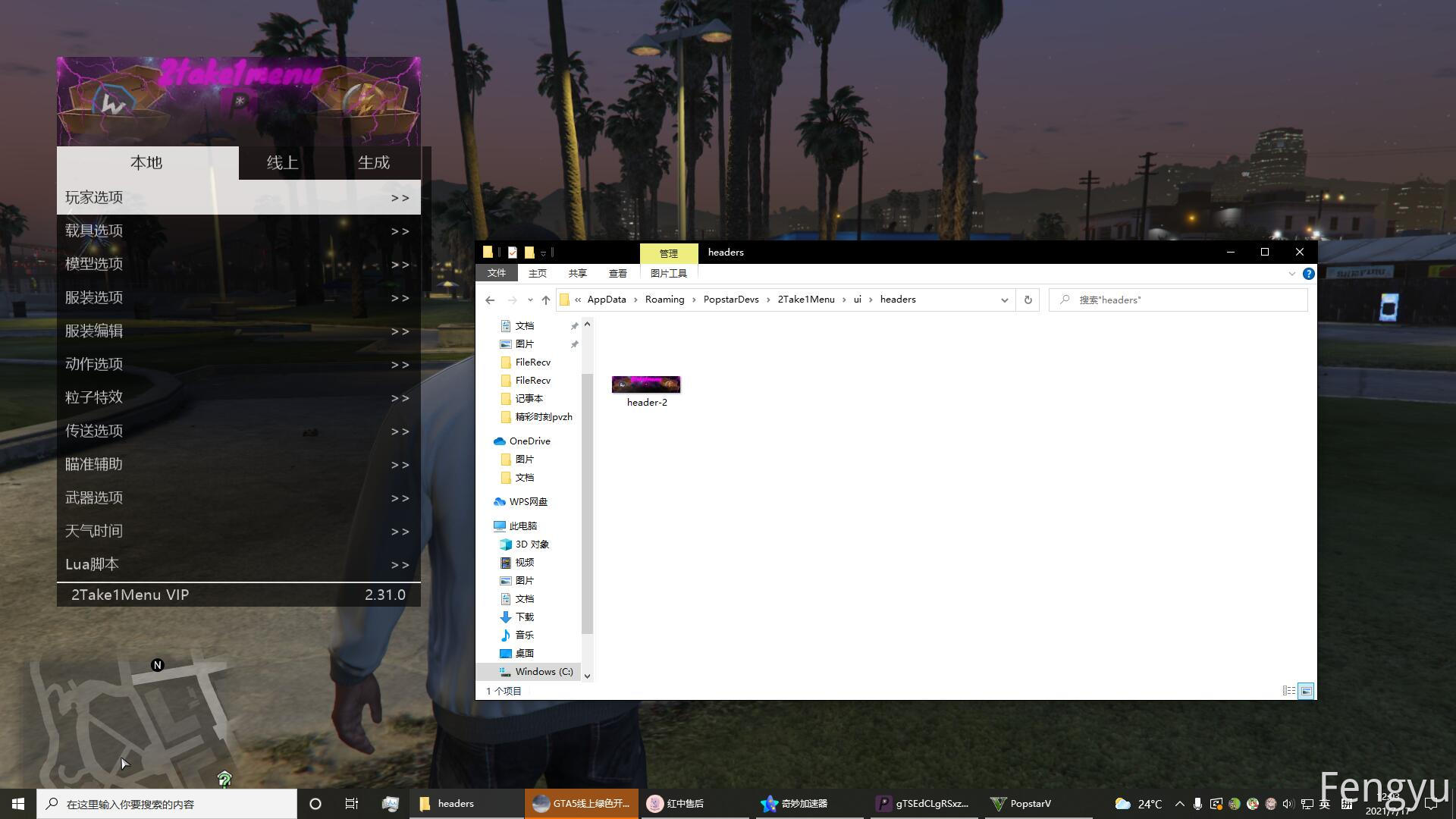Switch to details view layout
The width and height of the screenshot is (1456, 819).
[x=1288, y=691]
